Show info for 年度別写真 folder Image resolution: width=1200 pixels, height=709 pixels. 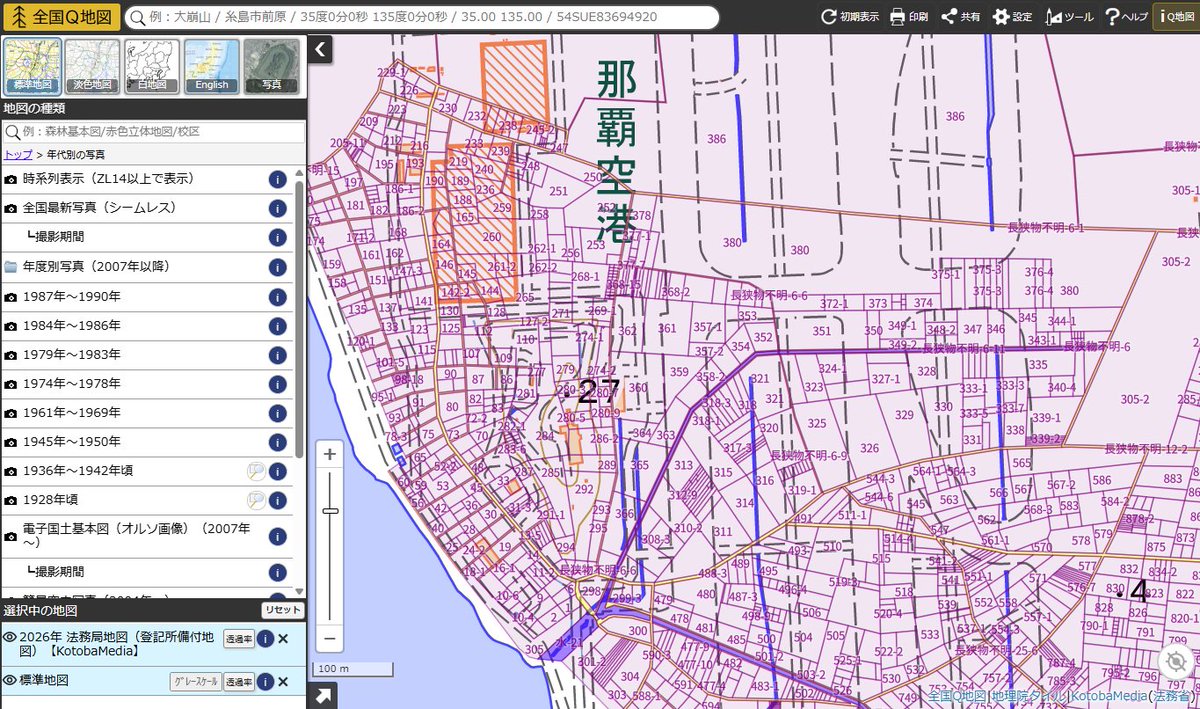278,267
